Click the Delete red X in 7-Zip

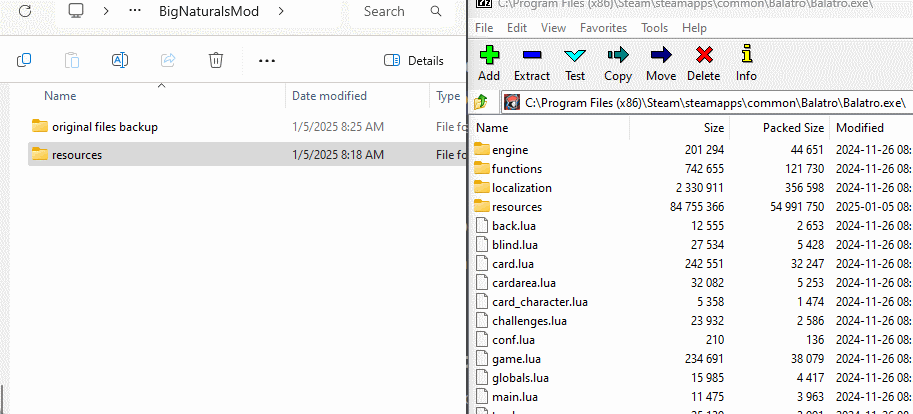[705, 55]
